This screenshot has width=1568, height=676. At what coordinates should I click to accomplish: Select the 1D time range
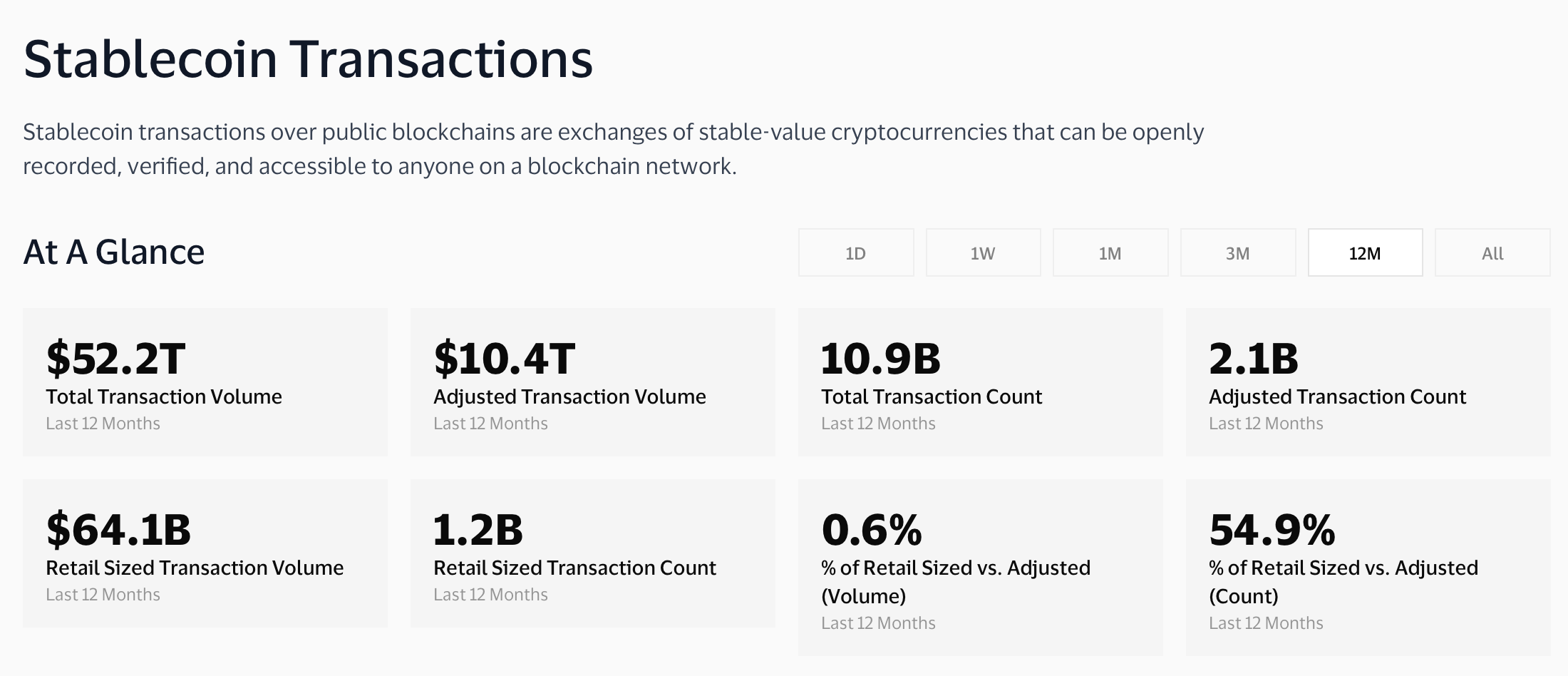[x=855, y=252]
